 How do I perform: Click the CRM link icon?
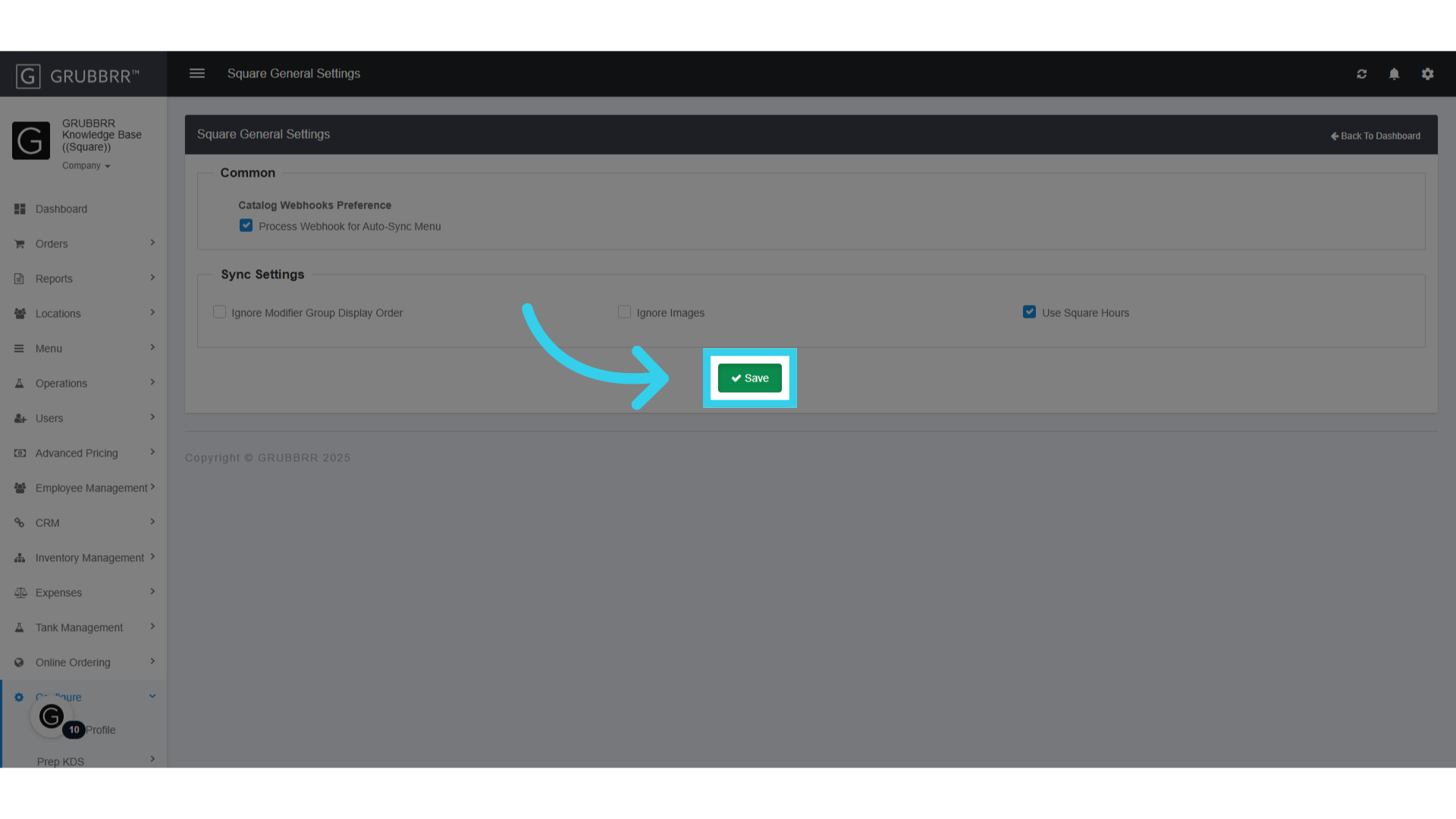(x=20, y=522)
